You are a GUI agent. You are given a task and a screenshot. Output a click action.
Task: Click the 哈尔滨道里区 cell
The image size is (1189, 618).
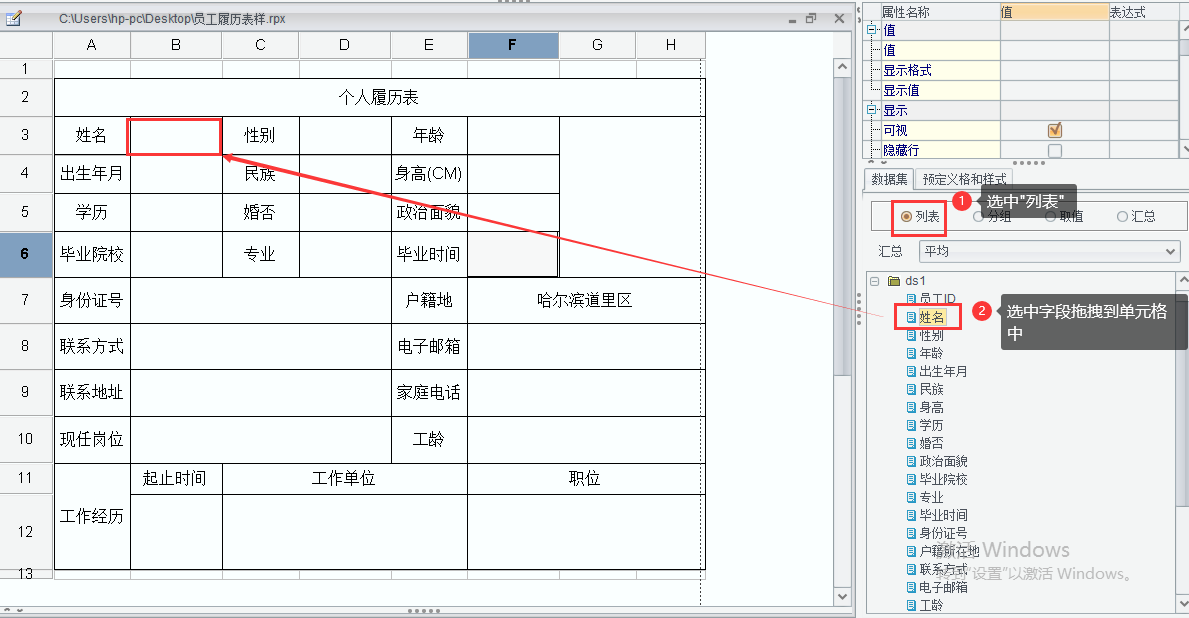click(x=585, y=300)
